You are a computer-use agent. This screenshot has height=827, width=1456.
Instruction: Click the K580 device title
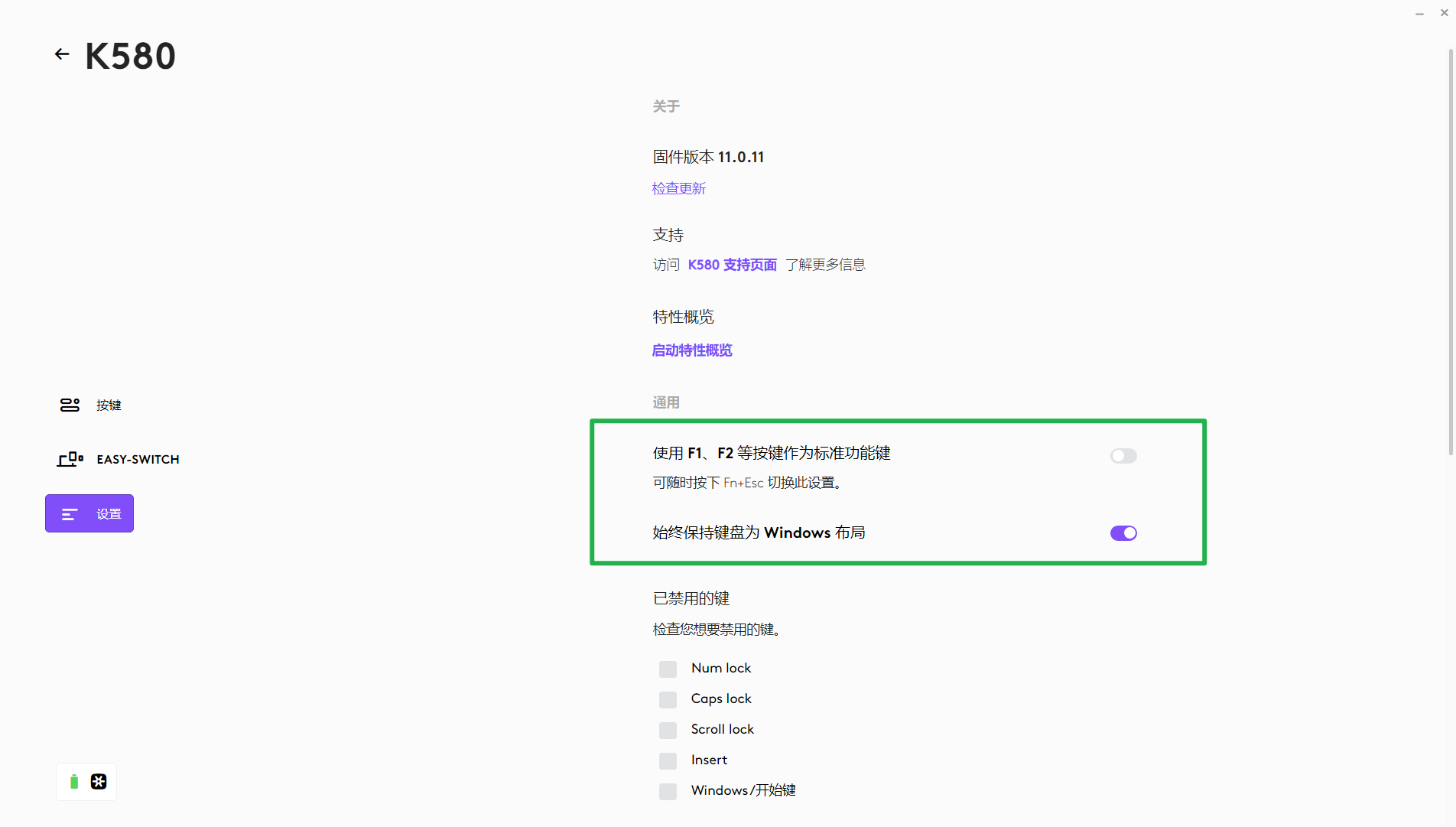tap(130, 56)
